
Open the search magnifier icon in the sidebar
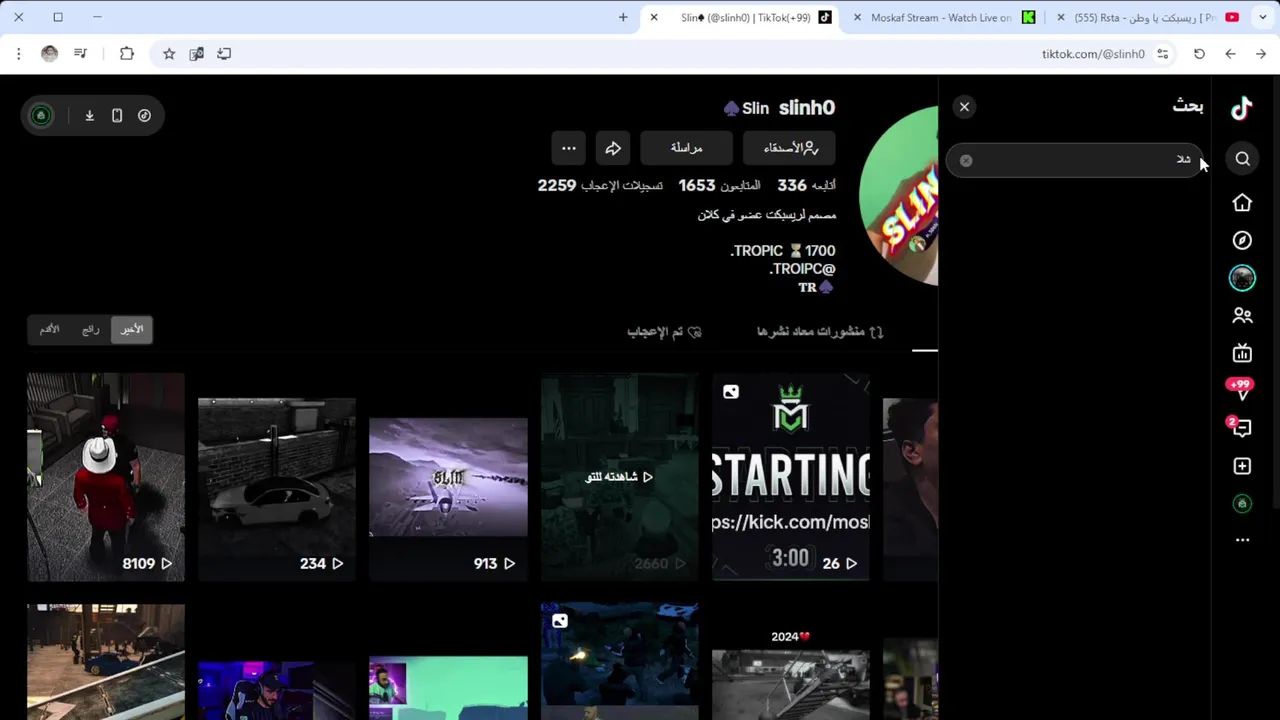click(1242, 159)
